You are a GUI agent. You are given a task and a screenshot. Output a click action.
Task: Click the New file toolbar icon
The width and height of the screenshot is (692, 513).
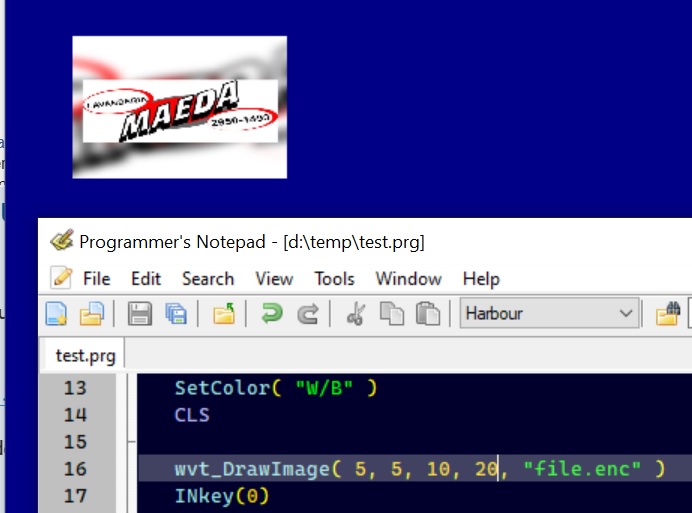[56, 313]
